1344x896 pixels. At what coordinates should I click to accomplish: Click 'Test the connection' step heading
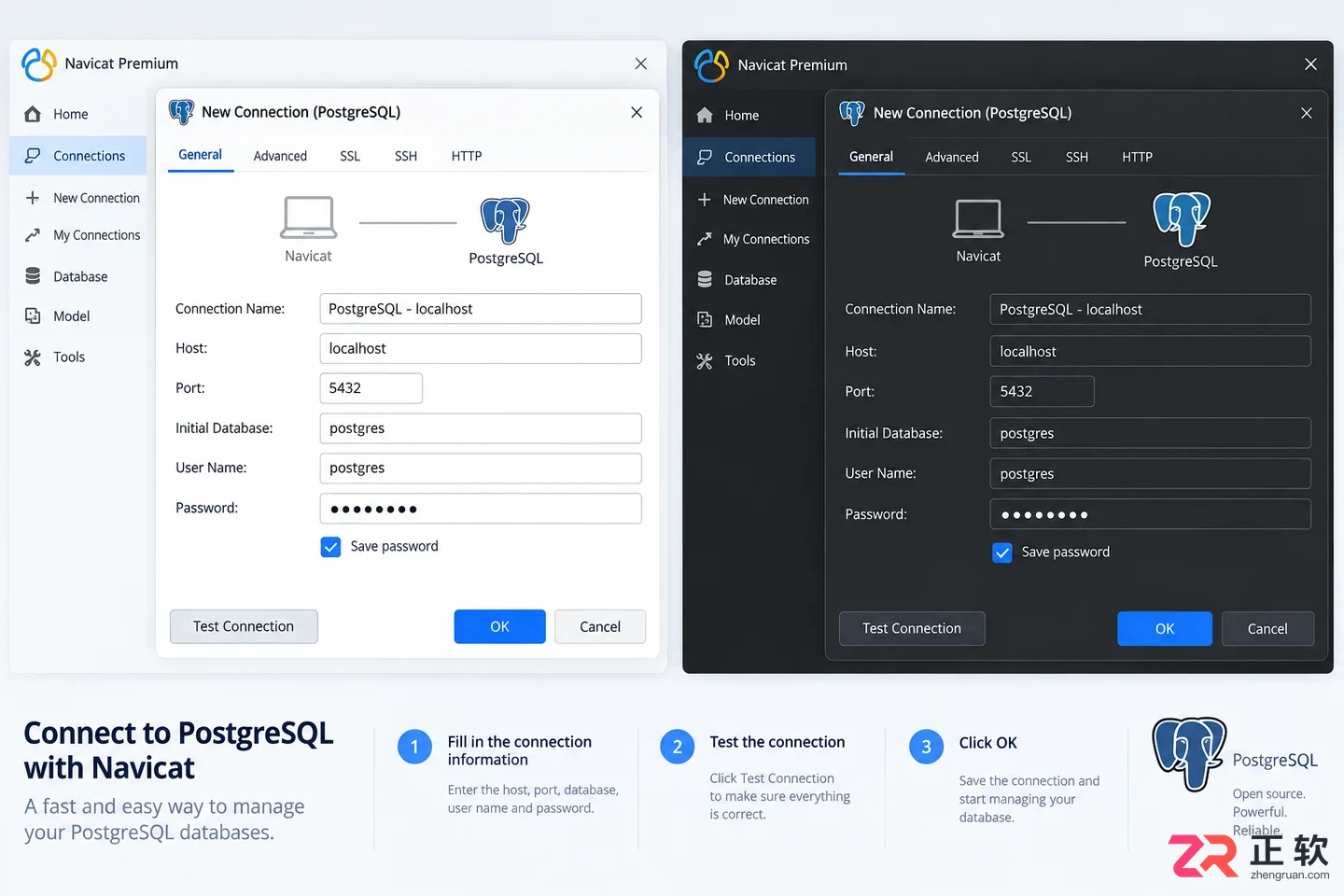[777, 742]
